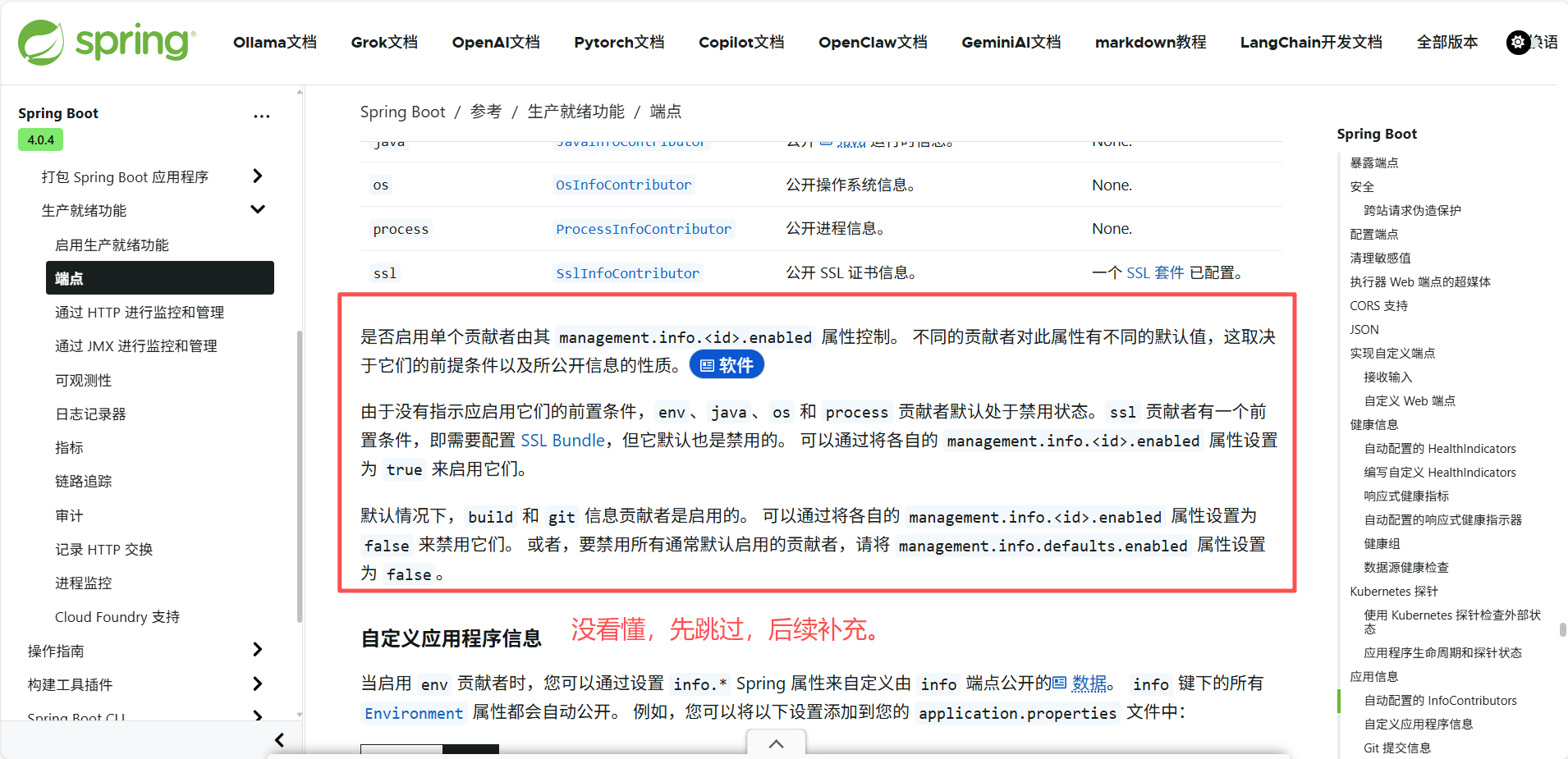Open 通过 JMX 进行监控和管理 page
This screenshot has height=759, width=1568.
point(136,346)
